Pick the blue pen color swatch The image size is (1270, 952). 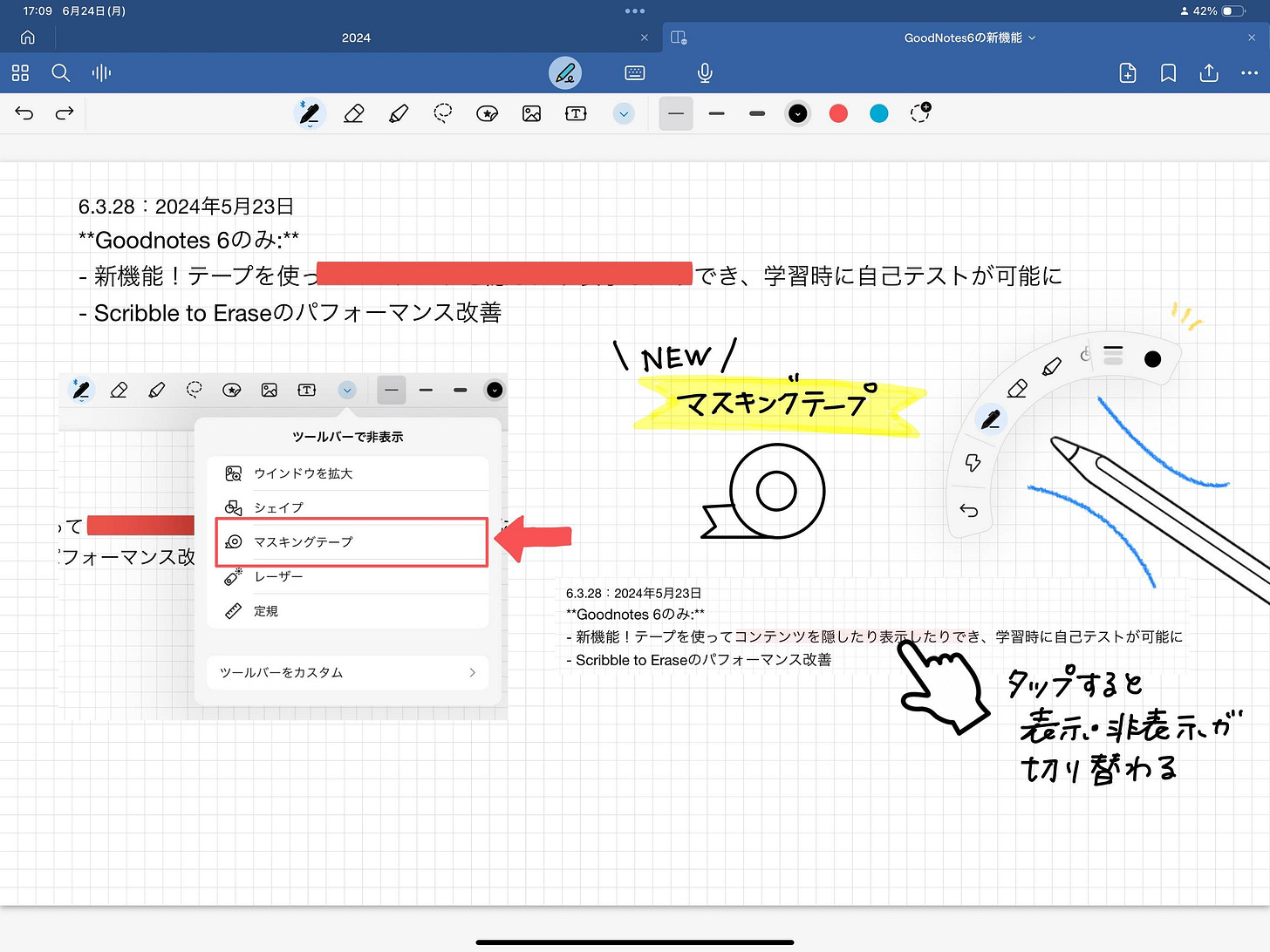[879, 113]
